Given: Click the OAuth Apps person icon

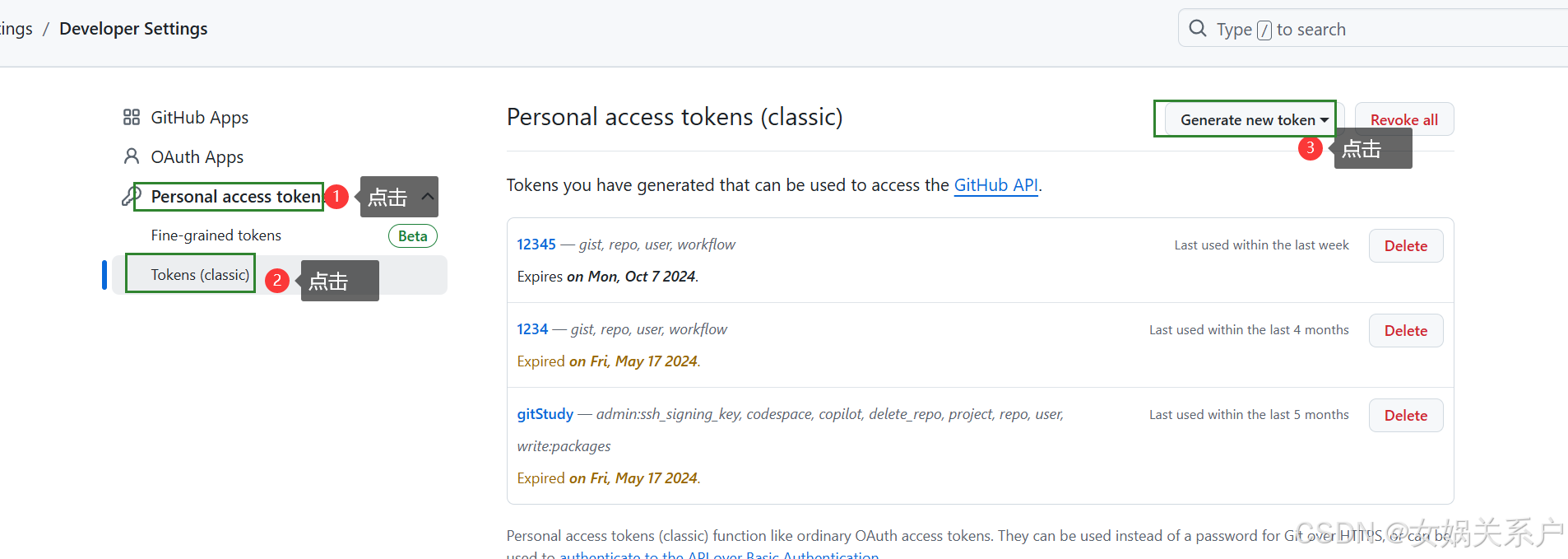Looking at the screenshot, I should click(131, 156).
